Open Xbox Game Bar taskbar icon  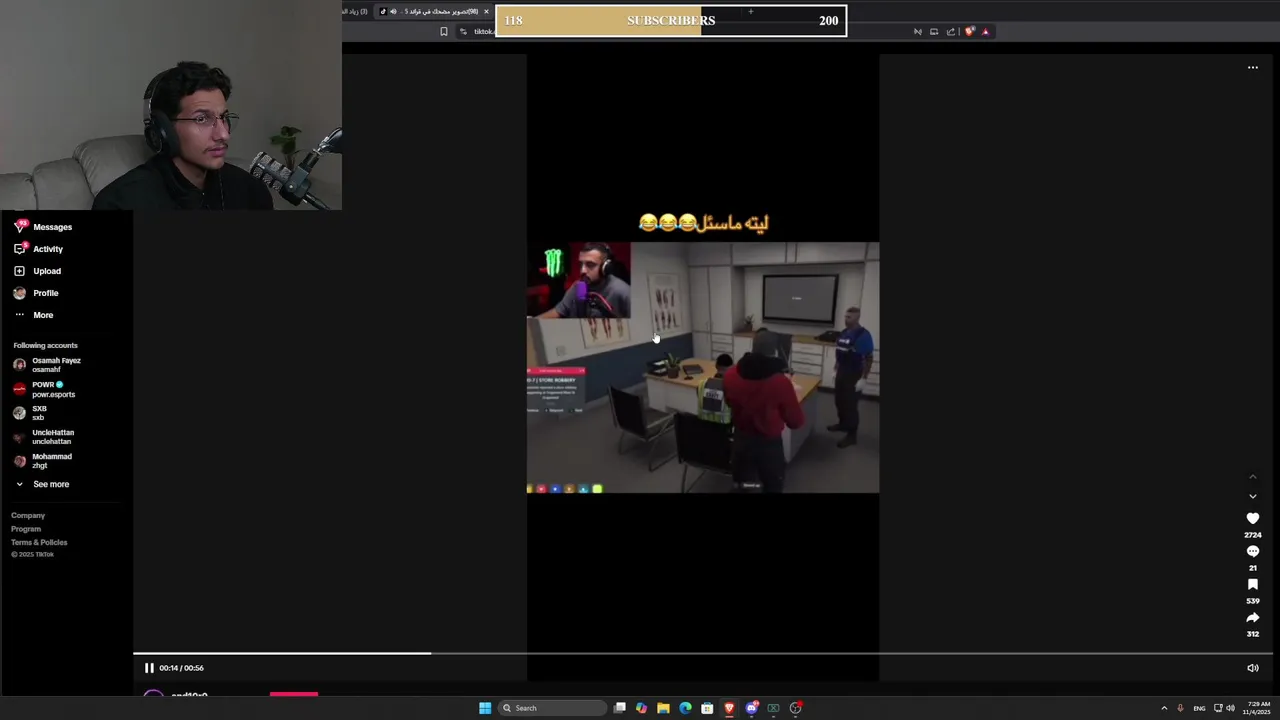(x=773, y=708)
